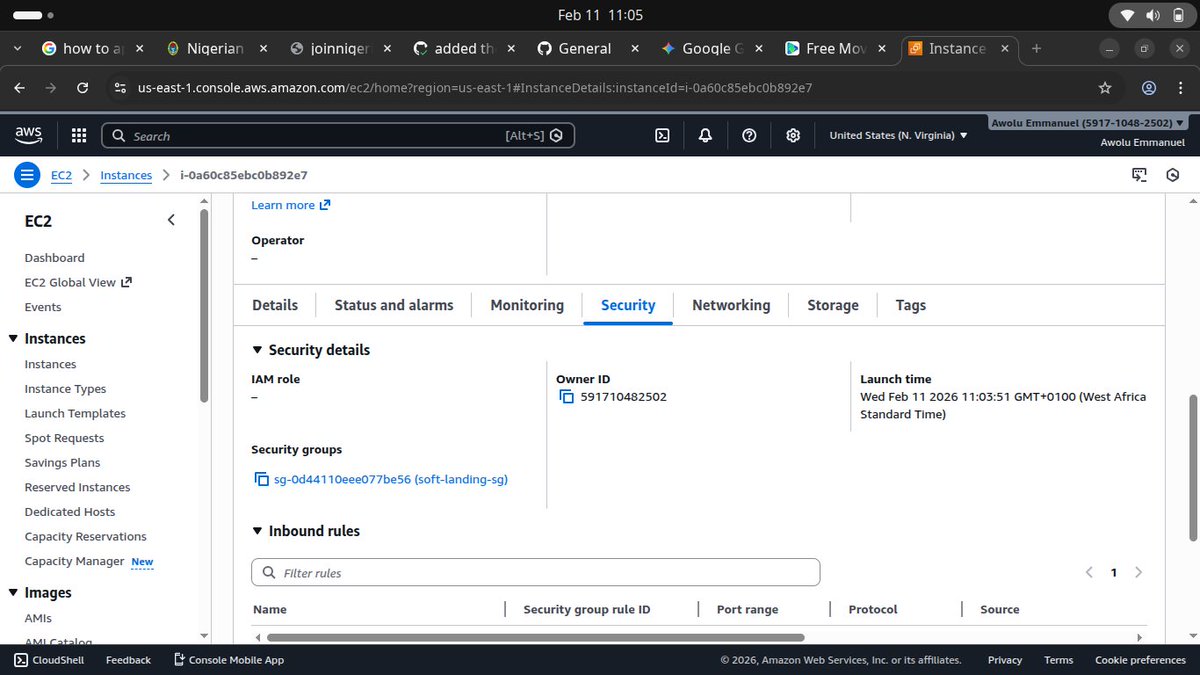This screenshot has height=675, width=1200.
Task: Open the help question mark menu
Action: pyautogui.click(x=749, y=136)
